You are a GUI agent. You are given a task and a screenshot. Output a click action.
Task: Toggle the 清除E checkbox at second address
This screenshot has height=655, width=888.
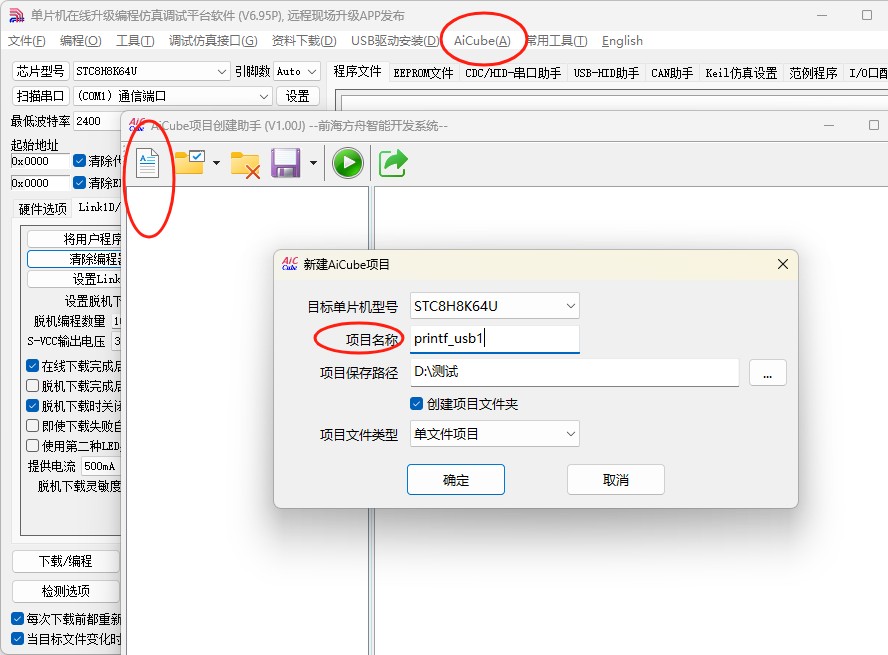click(x=79, y=183)
